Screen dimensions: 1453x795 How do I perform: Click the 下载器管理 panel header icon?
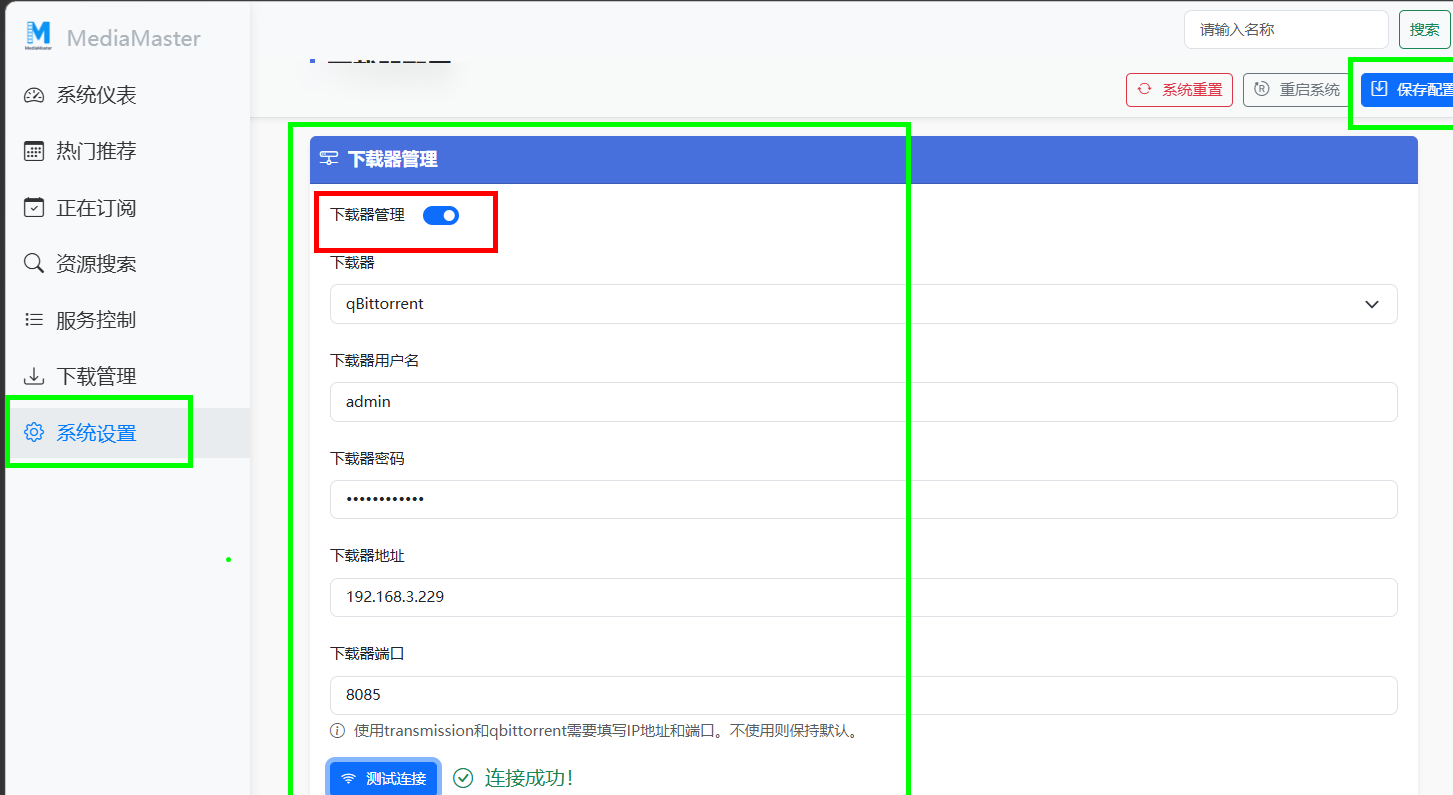click(x=331, y=159)
